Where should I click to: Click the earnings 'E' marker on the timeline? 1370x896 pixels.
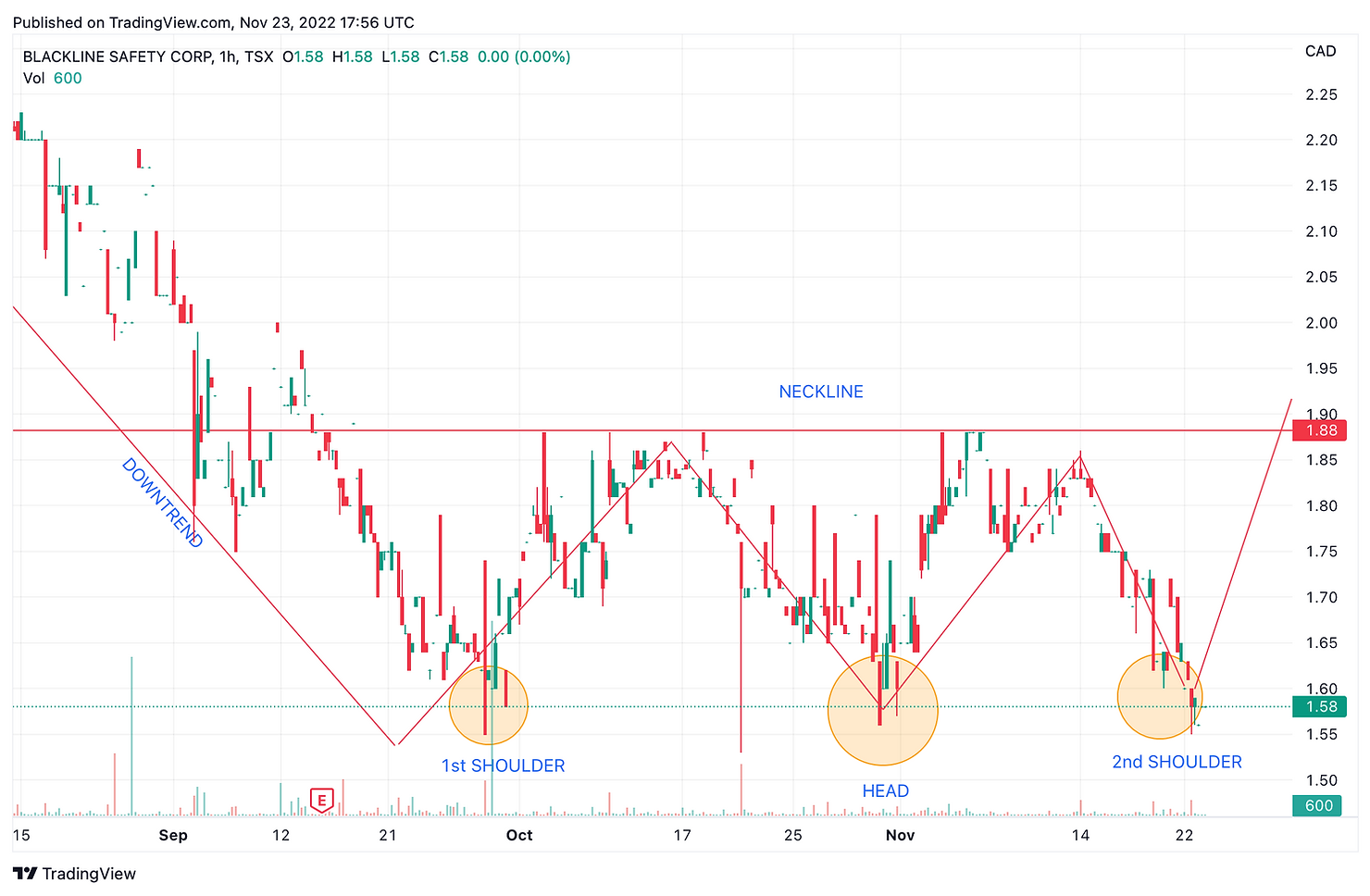[321, 801]
